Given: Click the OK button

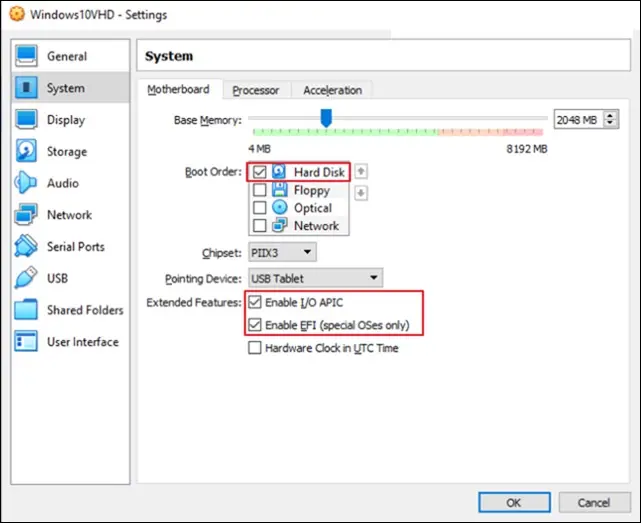Looking at the screenshot, I should (x=513, y=502).
